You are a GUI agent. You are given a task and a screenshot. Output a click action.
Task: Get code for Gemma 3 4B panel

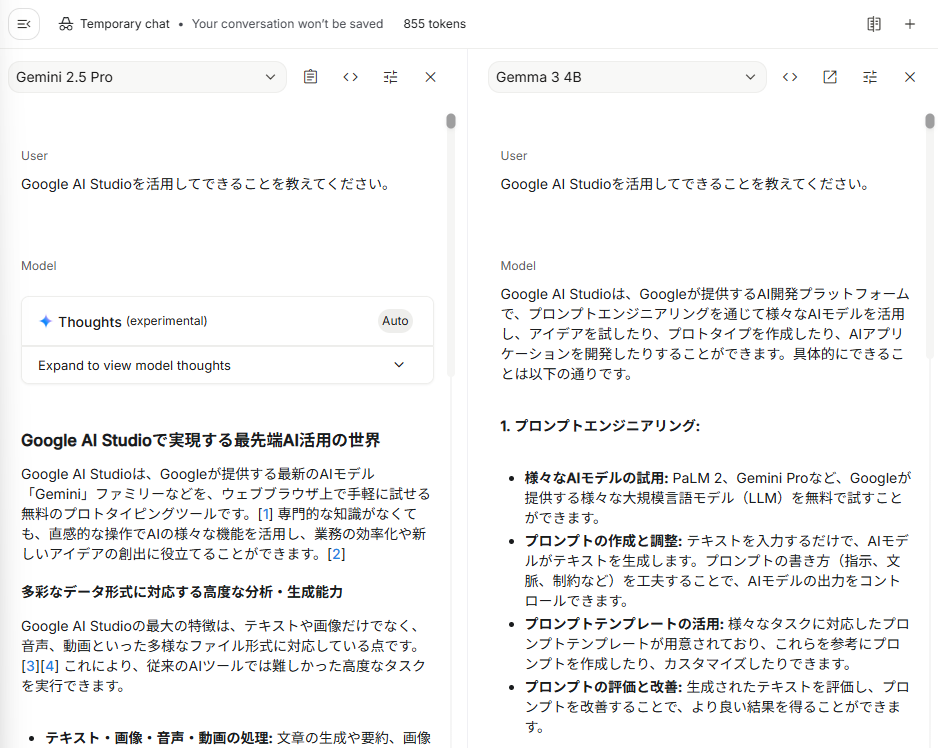(x=790, y=77)
